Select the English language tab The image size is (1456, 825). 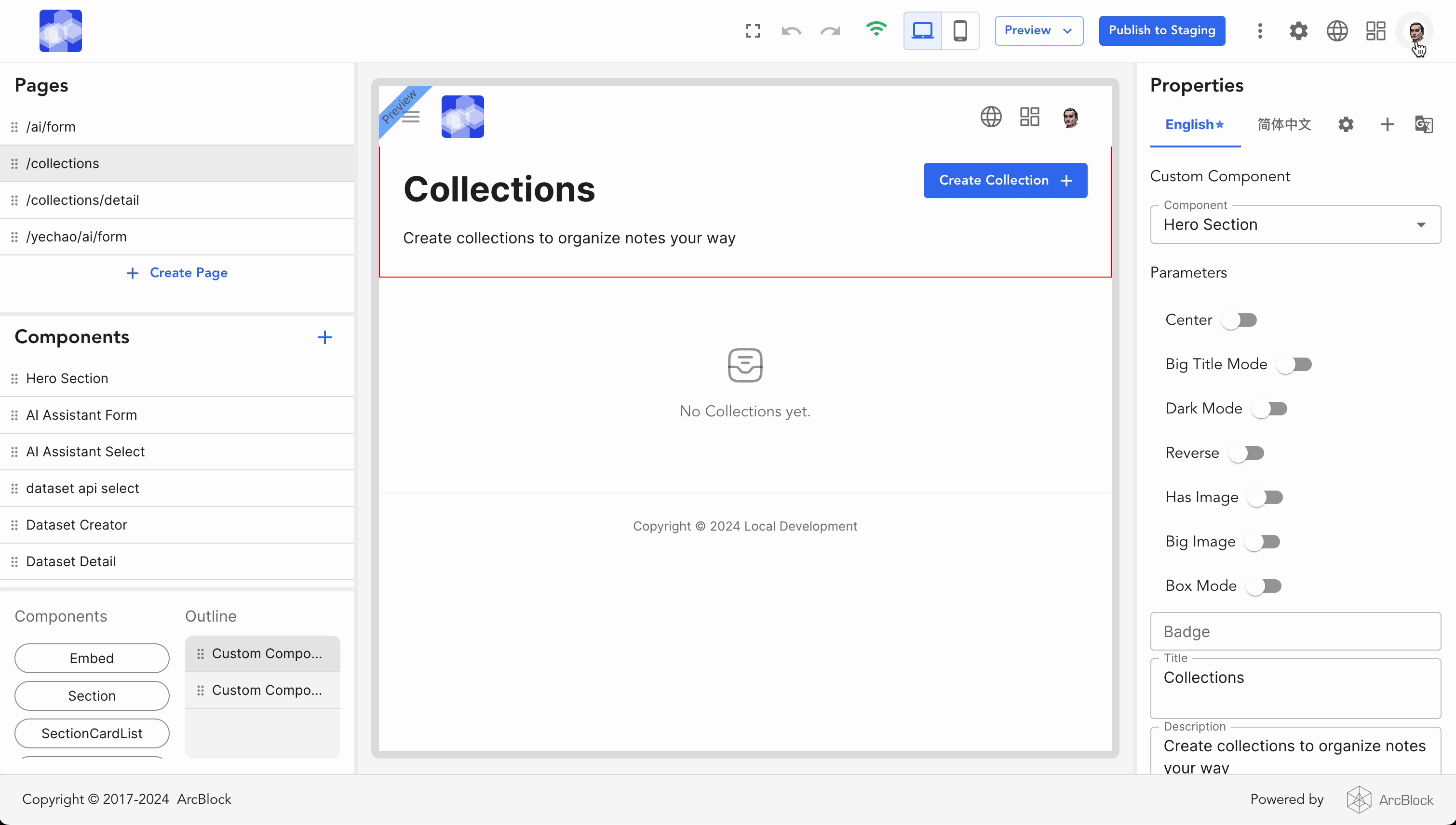pyautogui.click(x=1194, y=124)
